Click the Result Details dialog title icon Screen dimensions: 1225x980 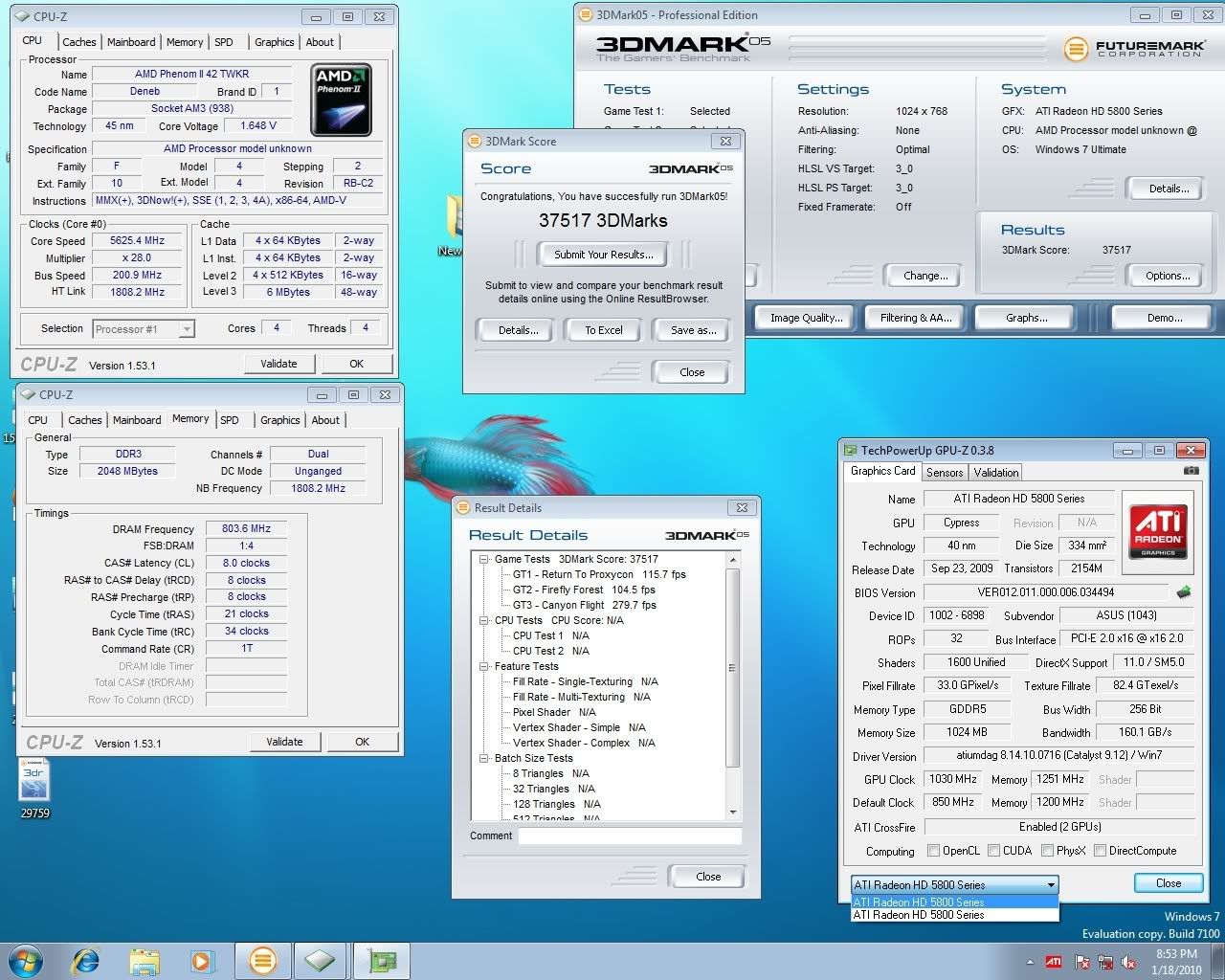[463, 507]
